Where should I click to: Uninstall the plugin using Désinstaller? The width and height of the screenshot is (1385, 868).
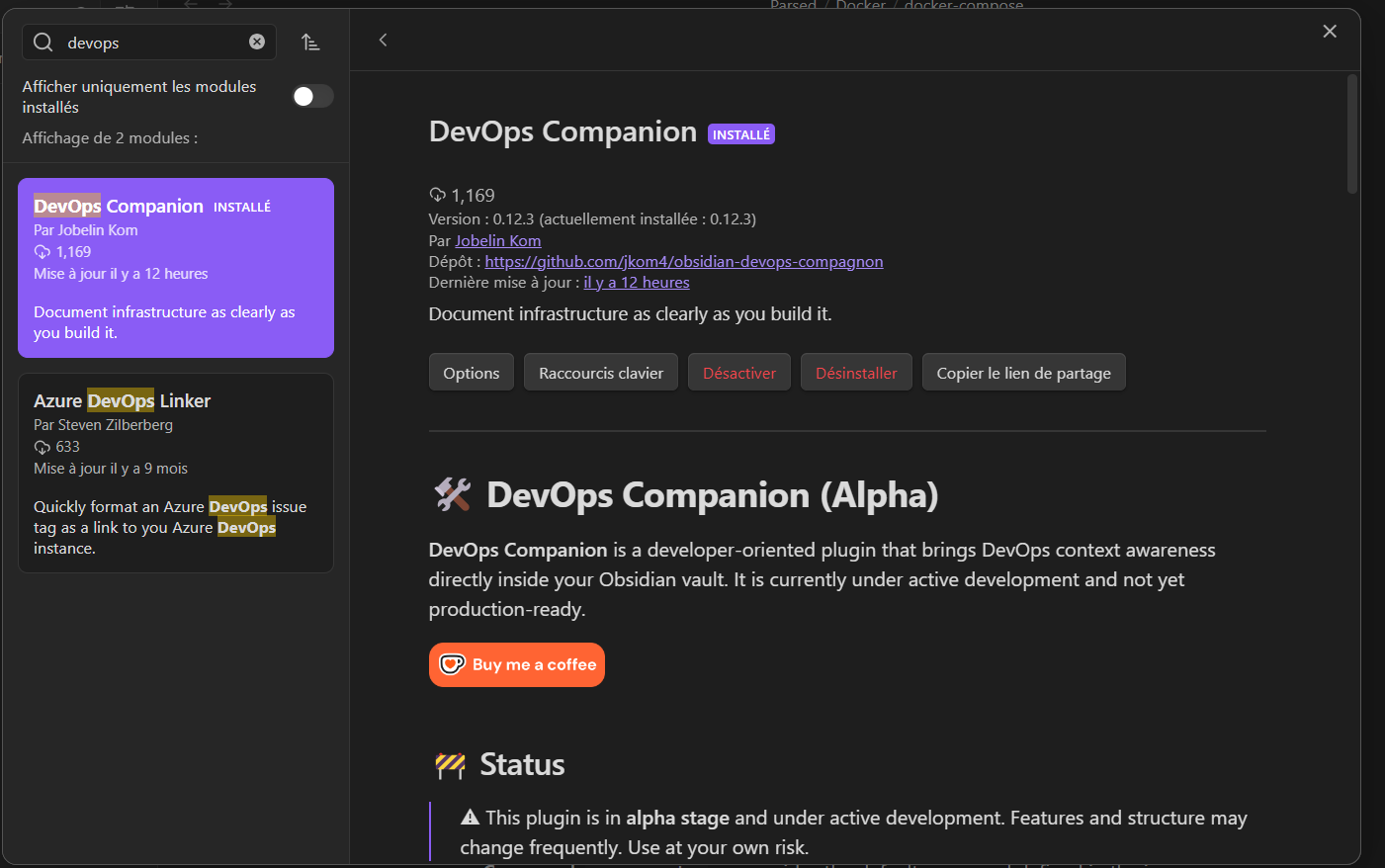pos(856,372)
